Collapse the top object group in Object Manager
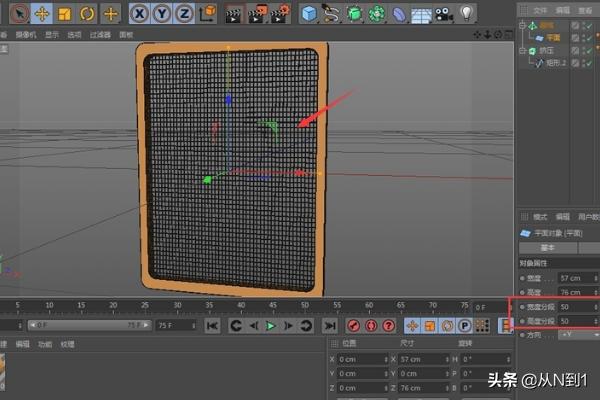The image size is (600, 400). 522,24
